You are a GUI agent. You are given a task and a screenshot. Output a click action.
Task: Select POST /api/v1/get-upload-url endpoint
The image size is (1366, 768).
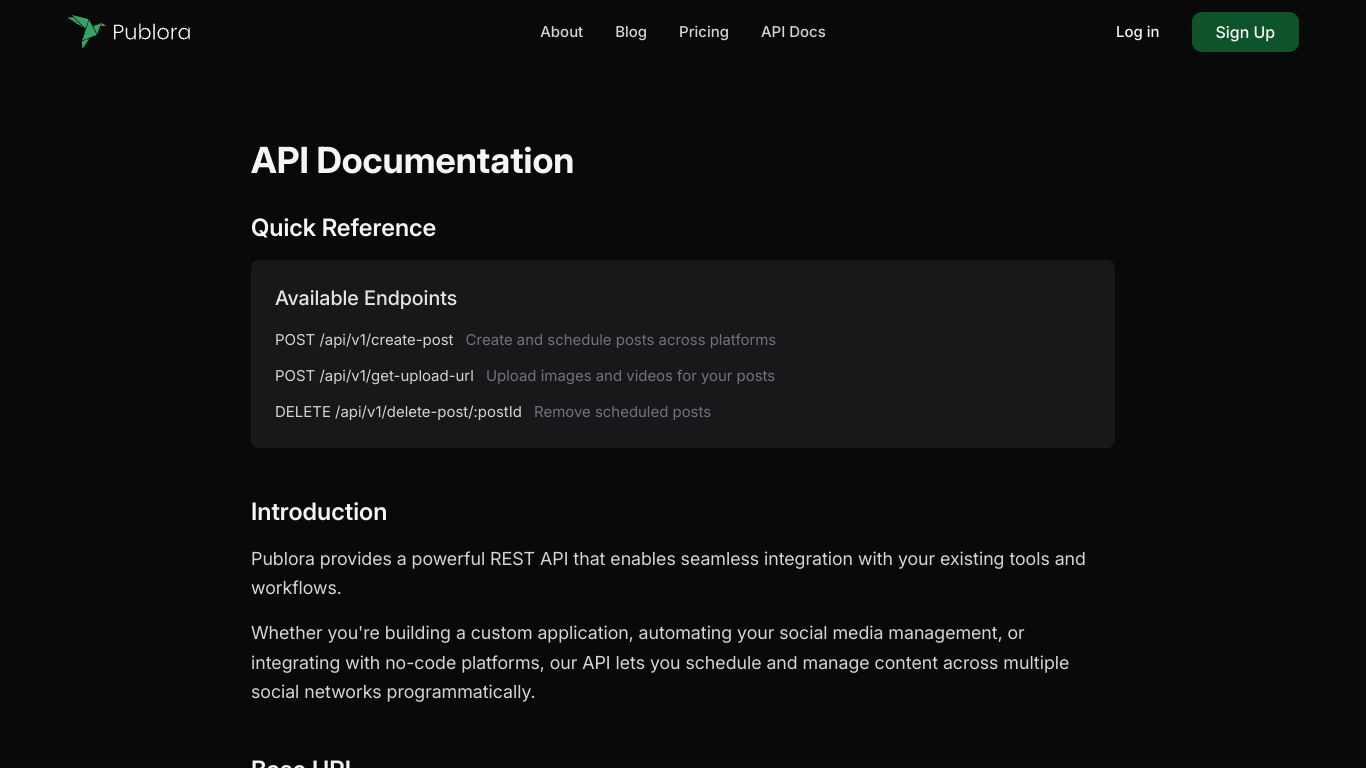click(x=374, y=376)
